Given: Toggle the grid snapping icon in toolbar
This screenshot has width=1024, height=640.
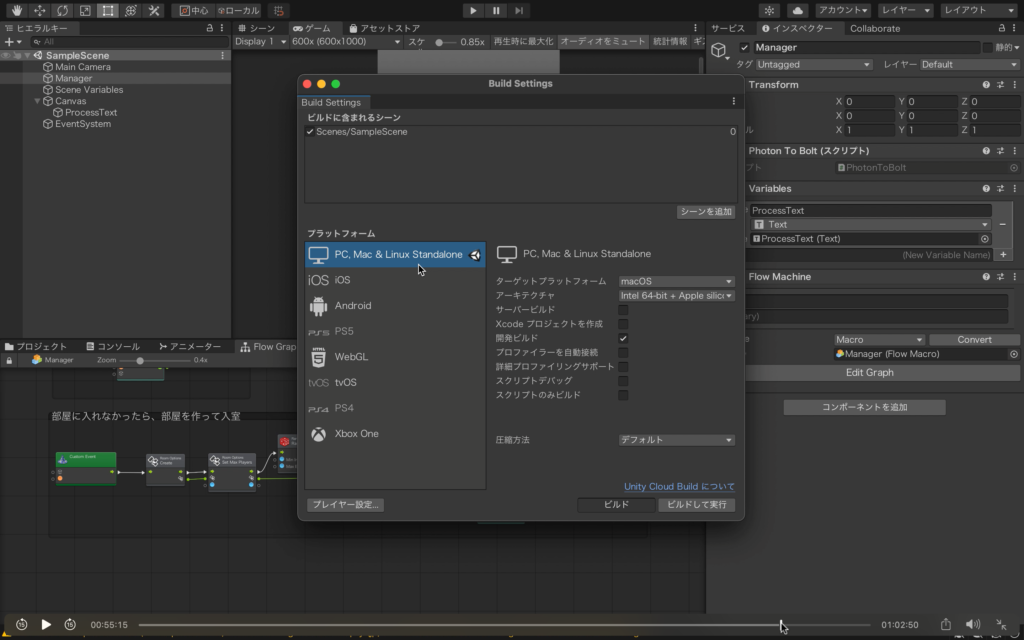Looking at the screenshot, I should [279, 10].
